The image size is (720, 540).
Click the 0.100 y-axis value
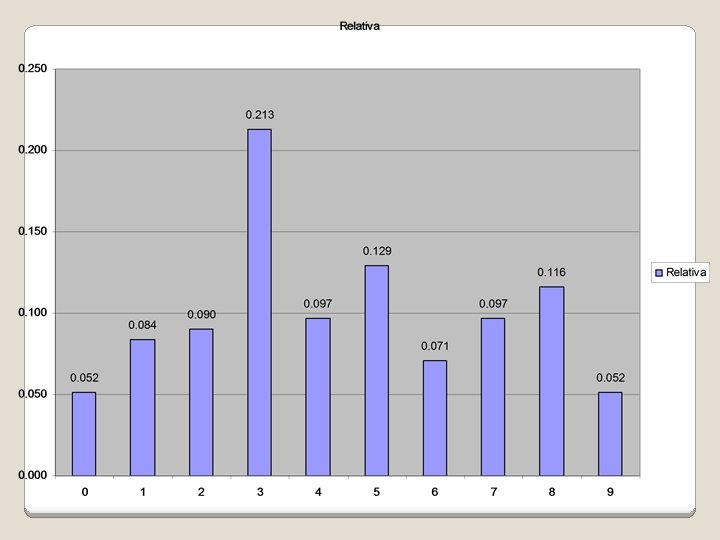coord(33,312)
